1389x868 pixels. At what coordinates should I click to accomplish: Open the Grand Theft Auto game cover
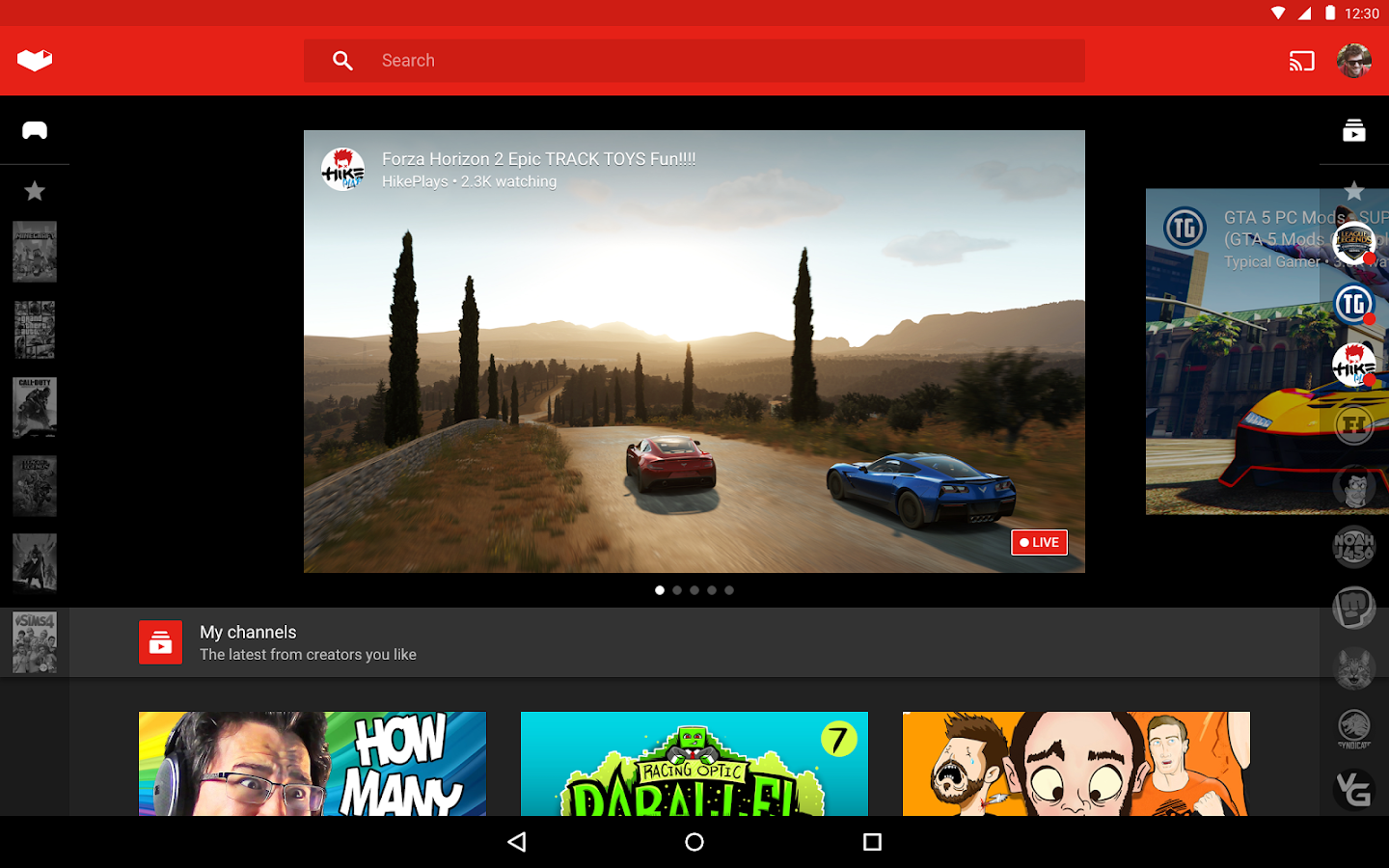pyautogui.click(x=35, y=330)
